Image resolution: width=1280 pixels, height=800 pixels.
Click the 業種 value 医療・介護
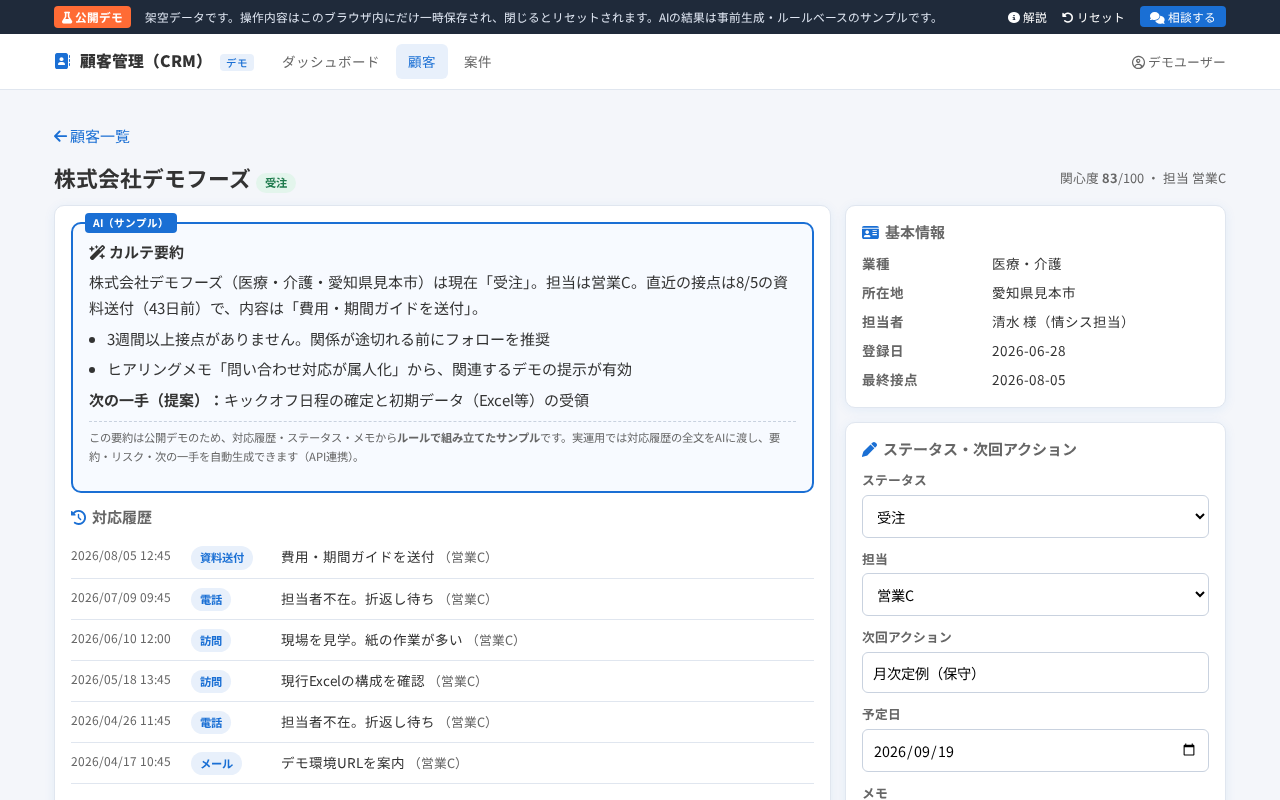click(x=1027, y=264)
